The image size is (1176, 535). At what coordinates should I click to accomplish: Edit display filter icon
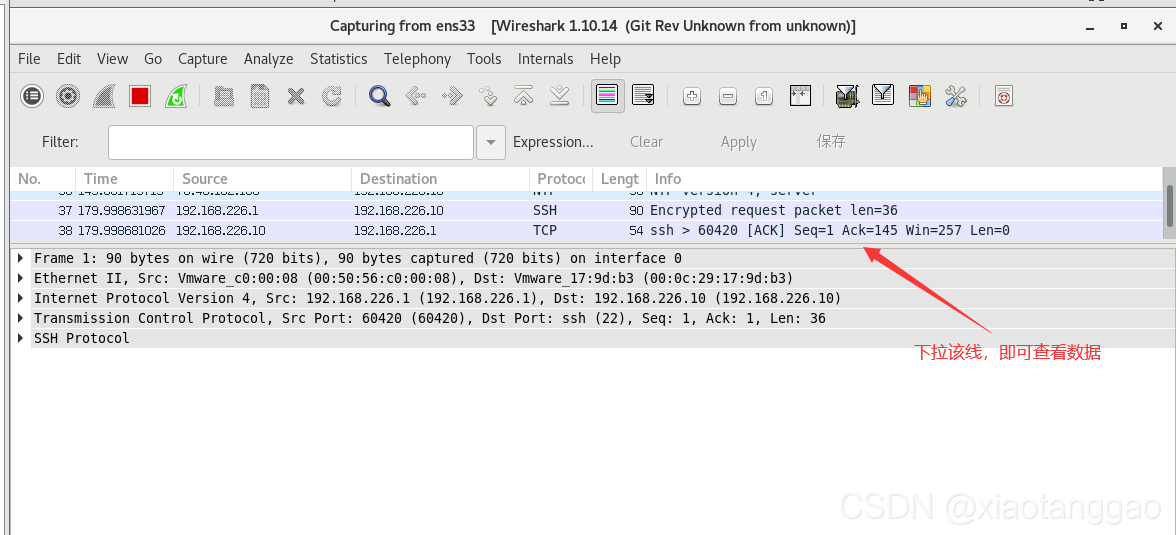[x=884, y=95]
